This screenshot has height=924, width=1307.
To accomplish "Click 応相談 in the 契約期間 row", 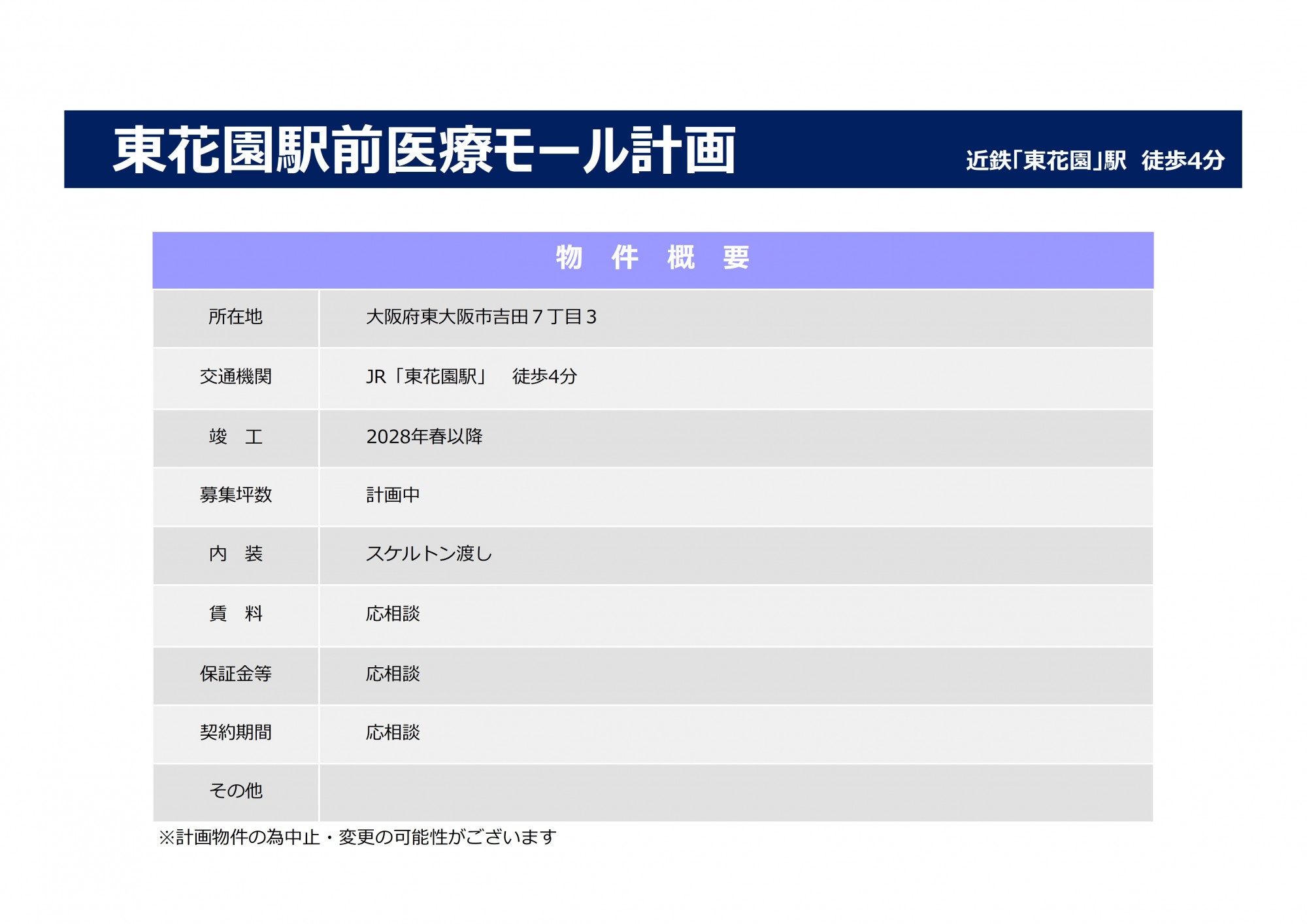I will coord(393,733).
